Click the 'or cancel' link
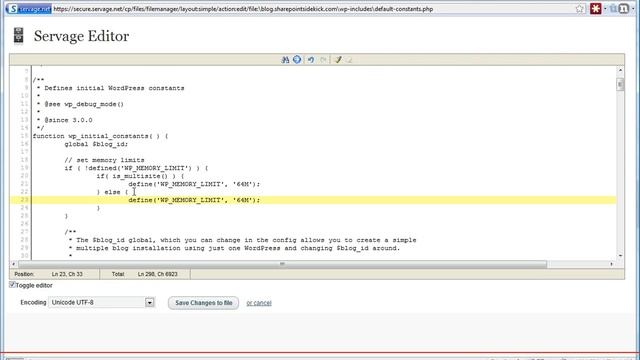This screenshot has height=360, width=640. [x=259, y=303]
